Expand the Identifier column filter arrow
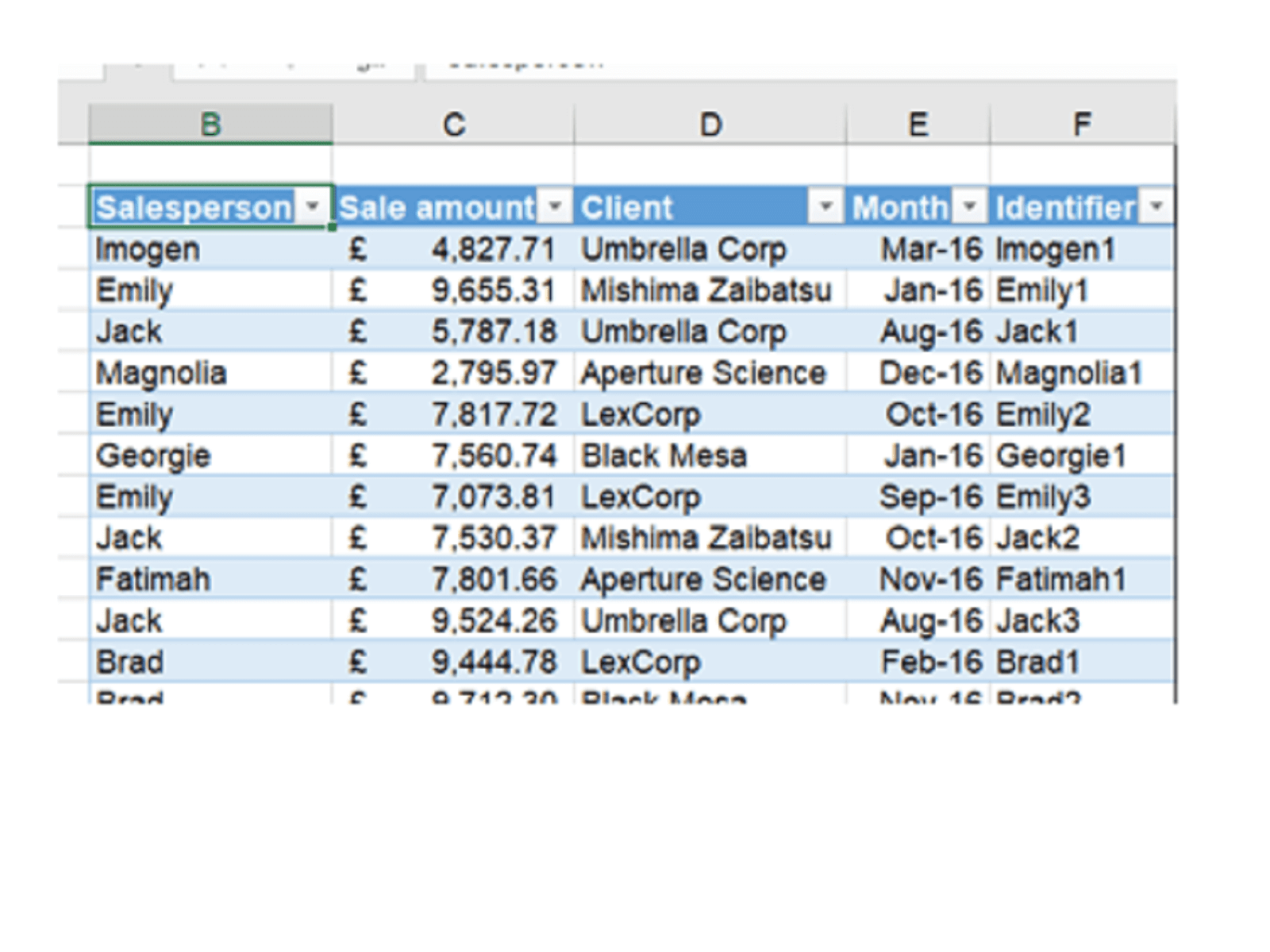The width and height of the screenshot is (1270, 952). click(1156, 207)
